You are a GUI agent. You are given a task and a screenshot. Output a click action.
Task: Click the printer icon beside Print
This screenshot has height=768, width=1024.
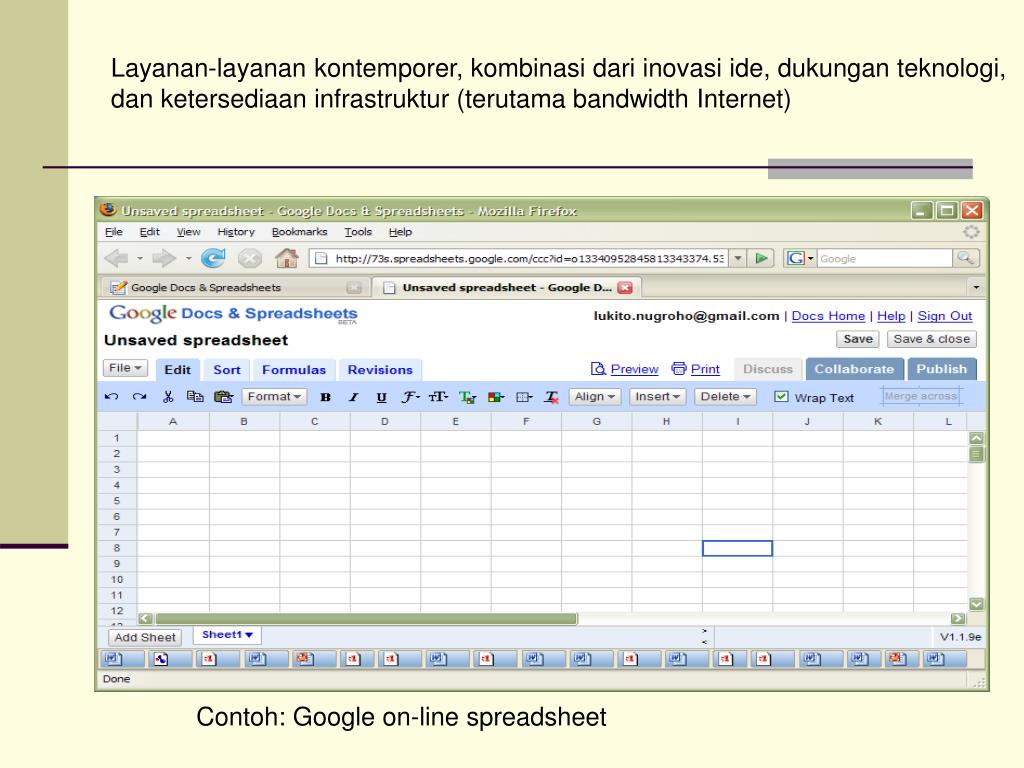click(679, 369)
